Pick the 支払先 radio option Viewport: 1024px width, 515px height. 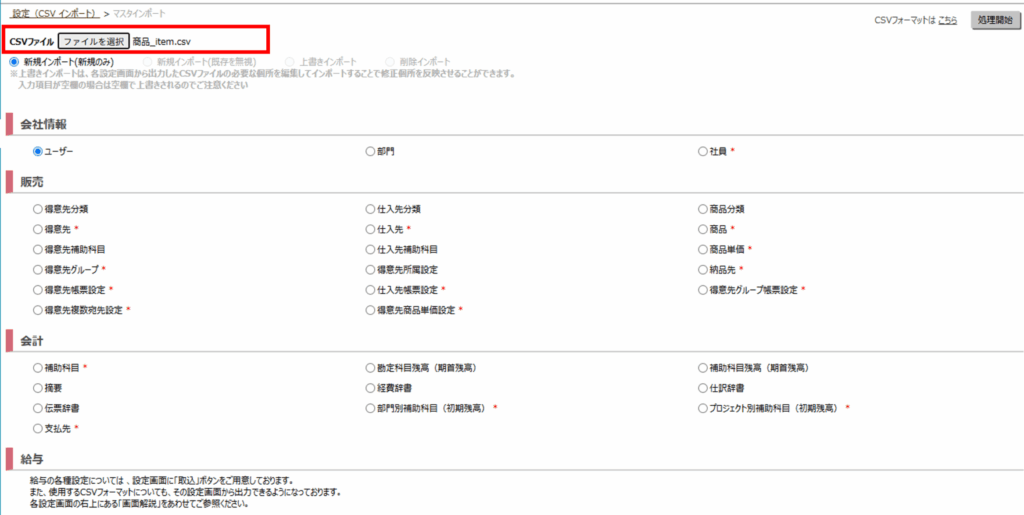click(38, 428)
